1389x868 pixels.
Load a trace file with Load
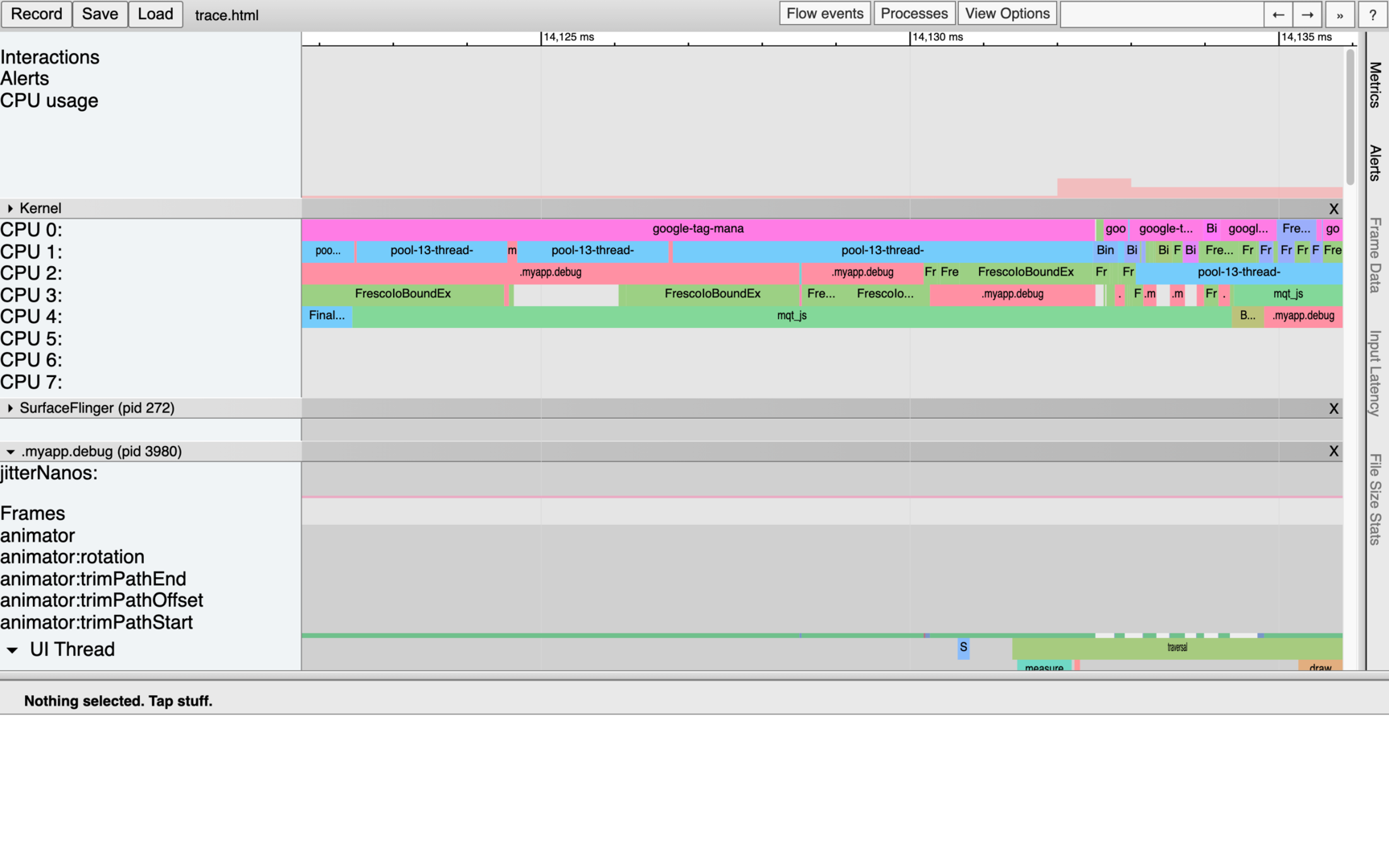pyautogui.click(x=155, y=14)
